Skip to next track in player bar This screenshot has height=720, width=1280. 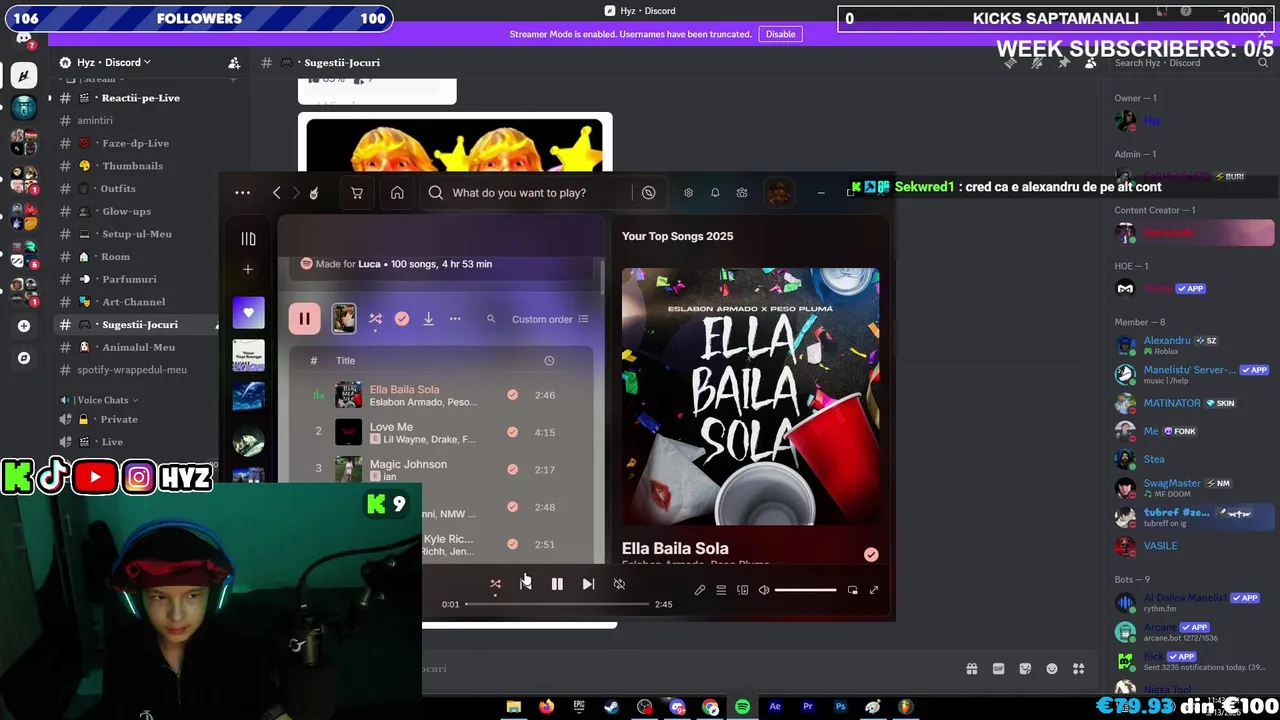click(x=588, y=584)
